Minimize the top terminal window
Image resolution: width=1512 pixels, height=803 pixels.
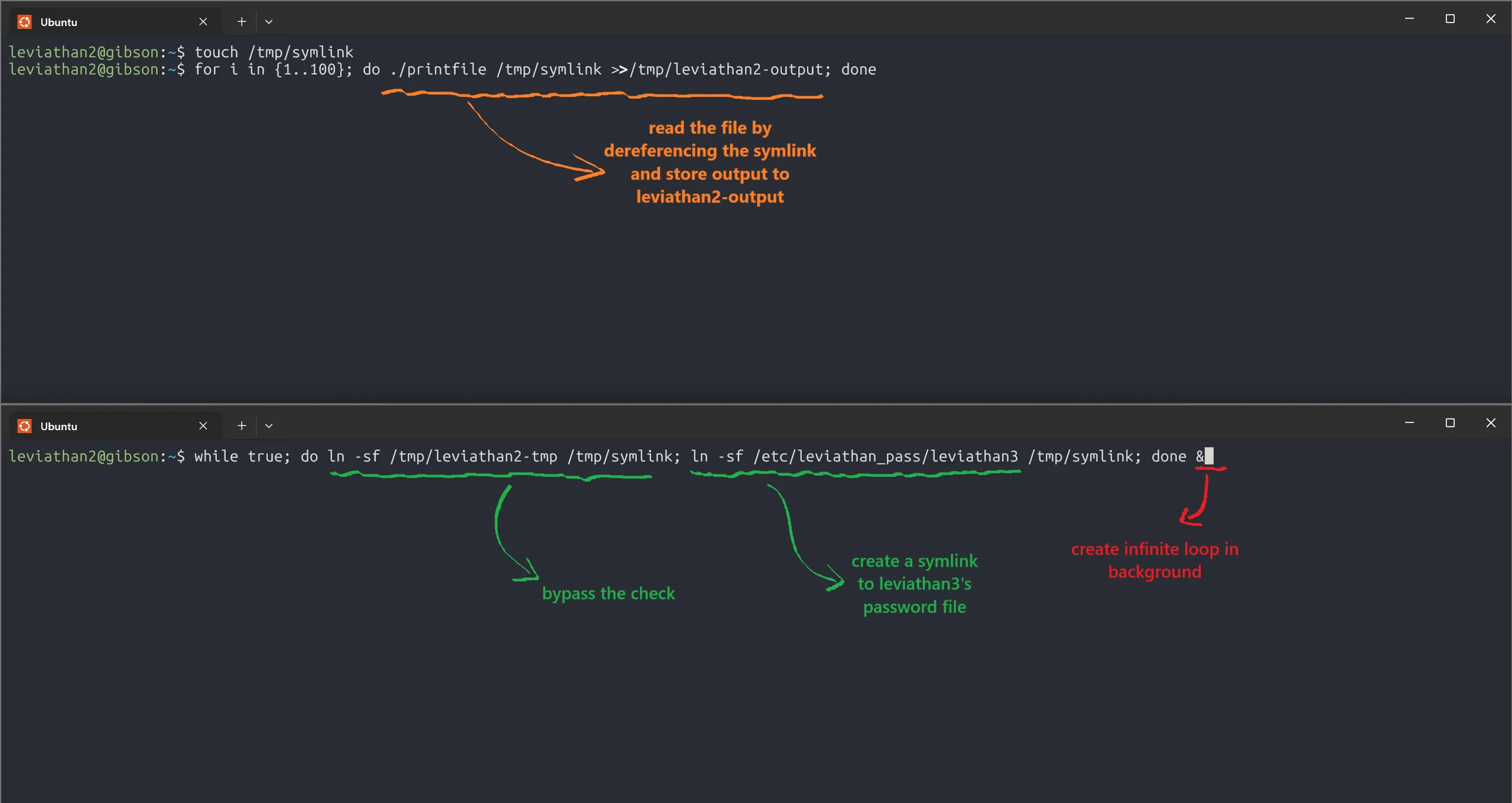click(1409, 19)
